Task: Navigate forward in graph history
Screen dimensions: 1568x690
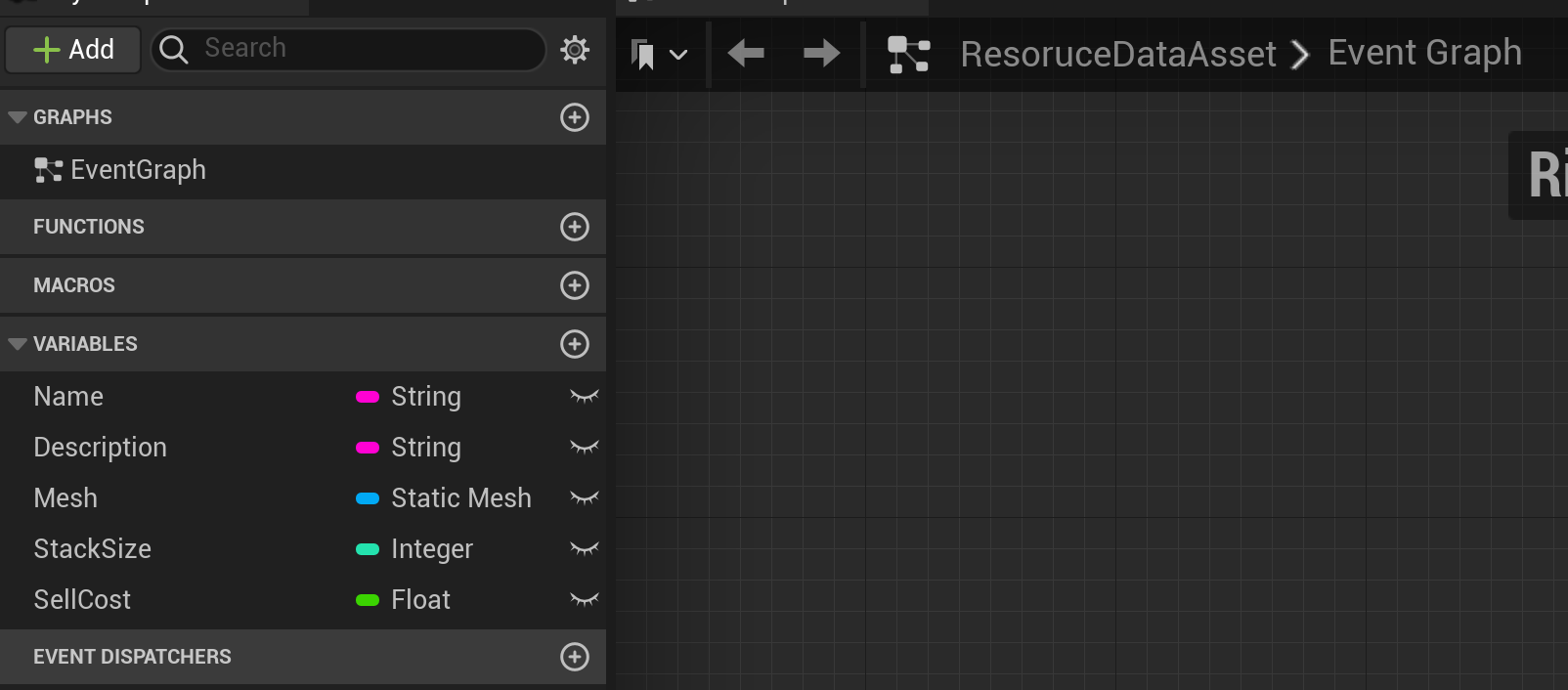Action: pos(821,53)
